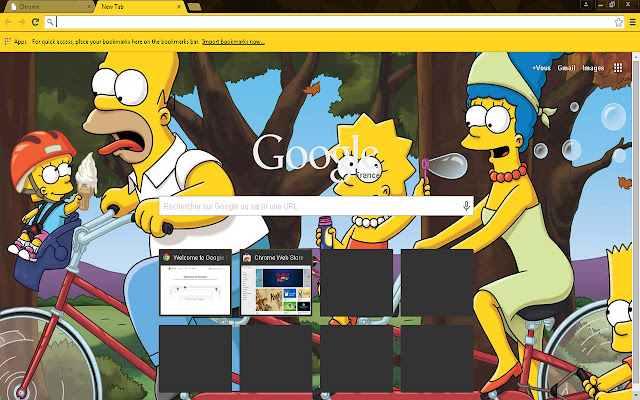Click the Google logo

point(316,157)
